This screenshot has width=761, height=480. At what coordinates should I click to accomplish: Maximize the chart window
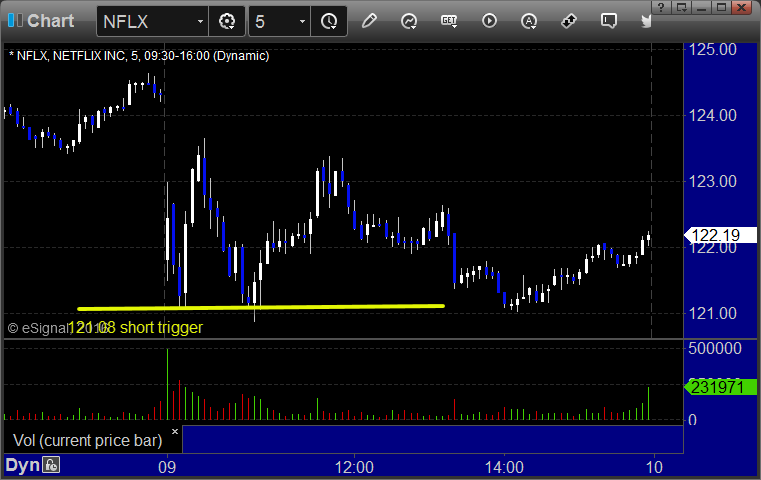[x=721, y=7]
